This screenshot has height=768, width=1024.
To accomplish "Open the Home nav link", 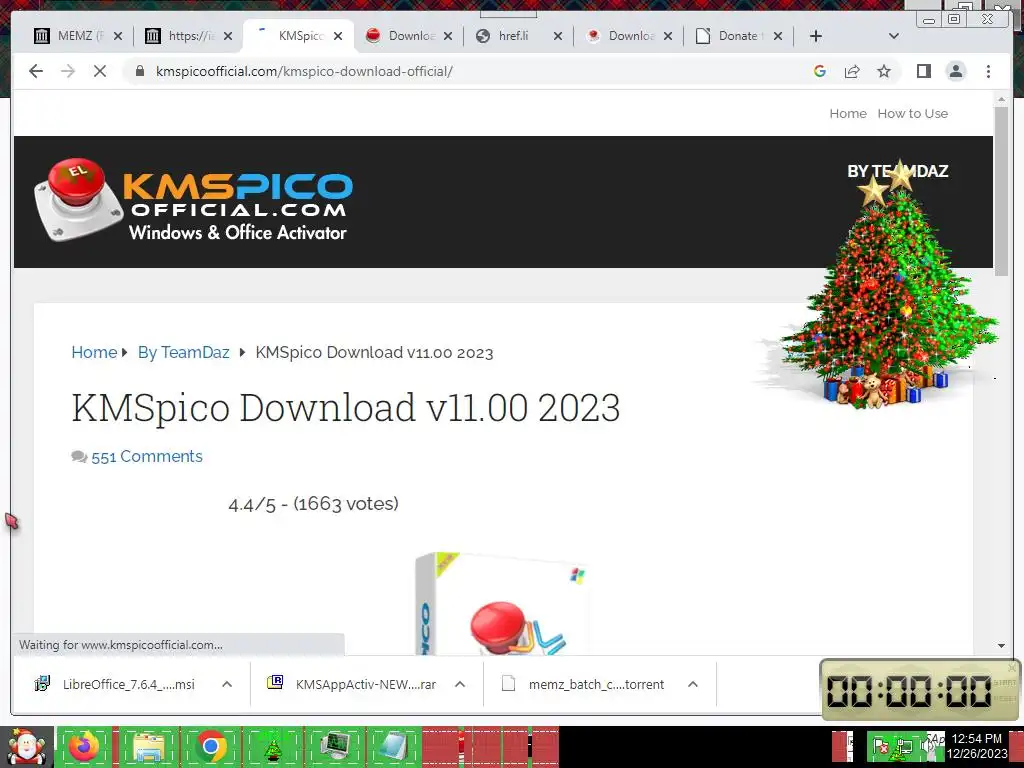I will tap(848, 114).
